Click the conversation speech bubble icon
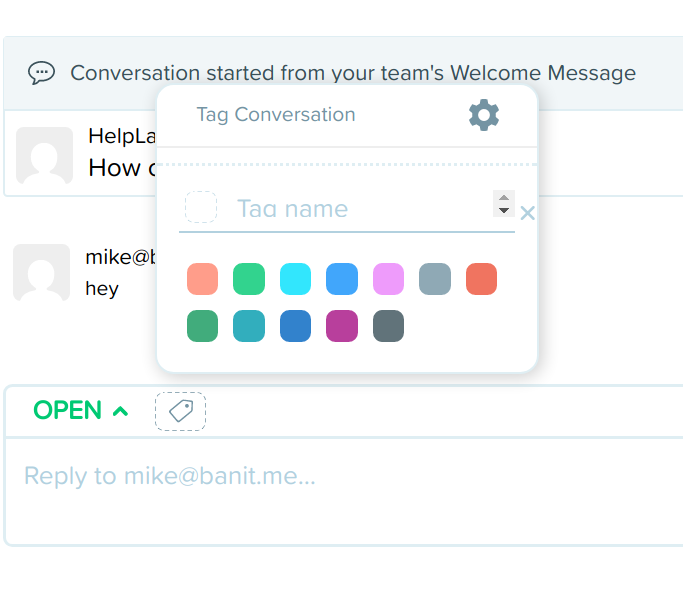 (41, 73)
